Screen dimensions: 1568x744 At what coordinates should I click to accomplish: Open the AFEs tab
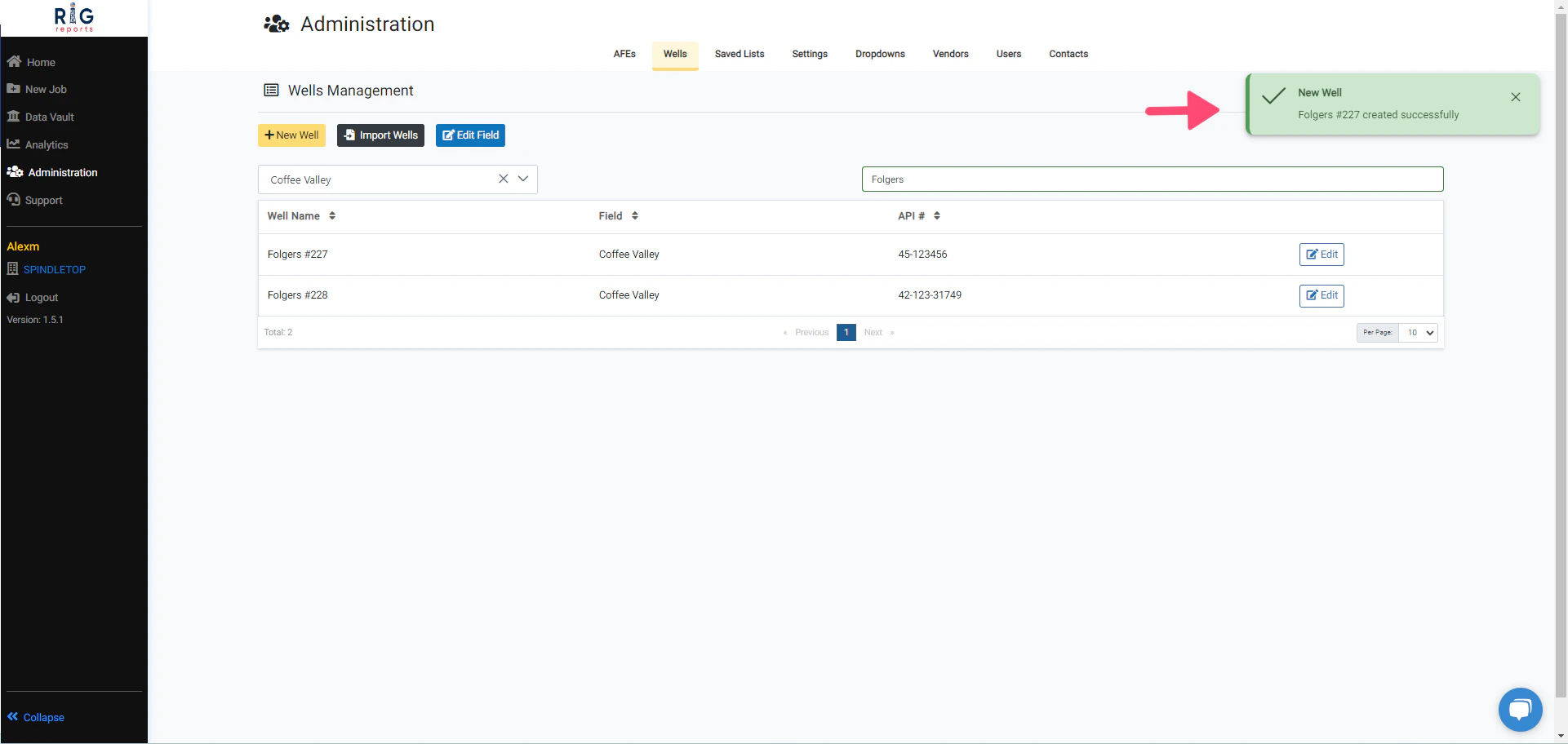click(x=624, y=54)
